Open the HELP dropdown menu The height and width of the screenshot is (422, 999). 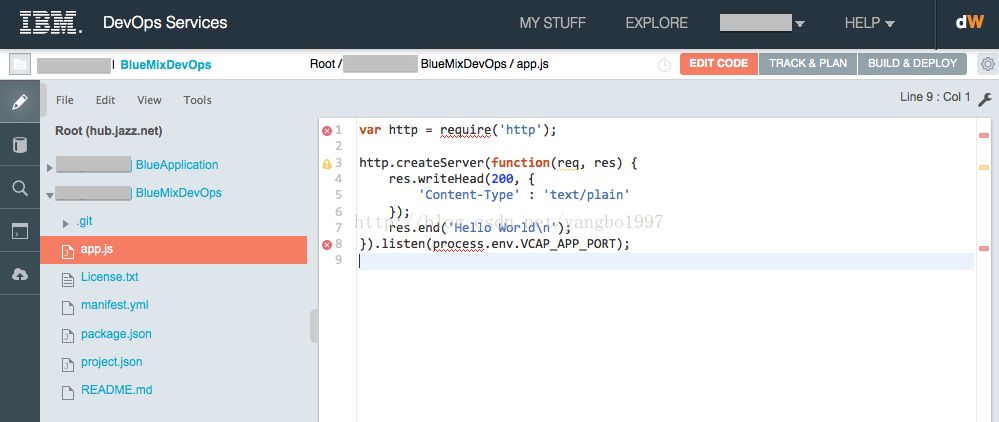point(870,23)
